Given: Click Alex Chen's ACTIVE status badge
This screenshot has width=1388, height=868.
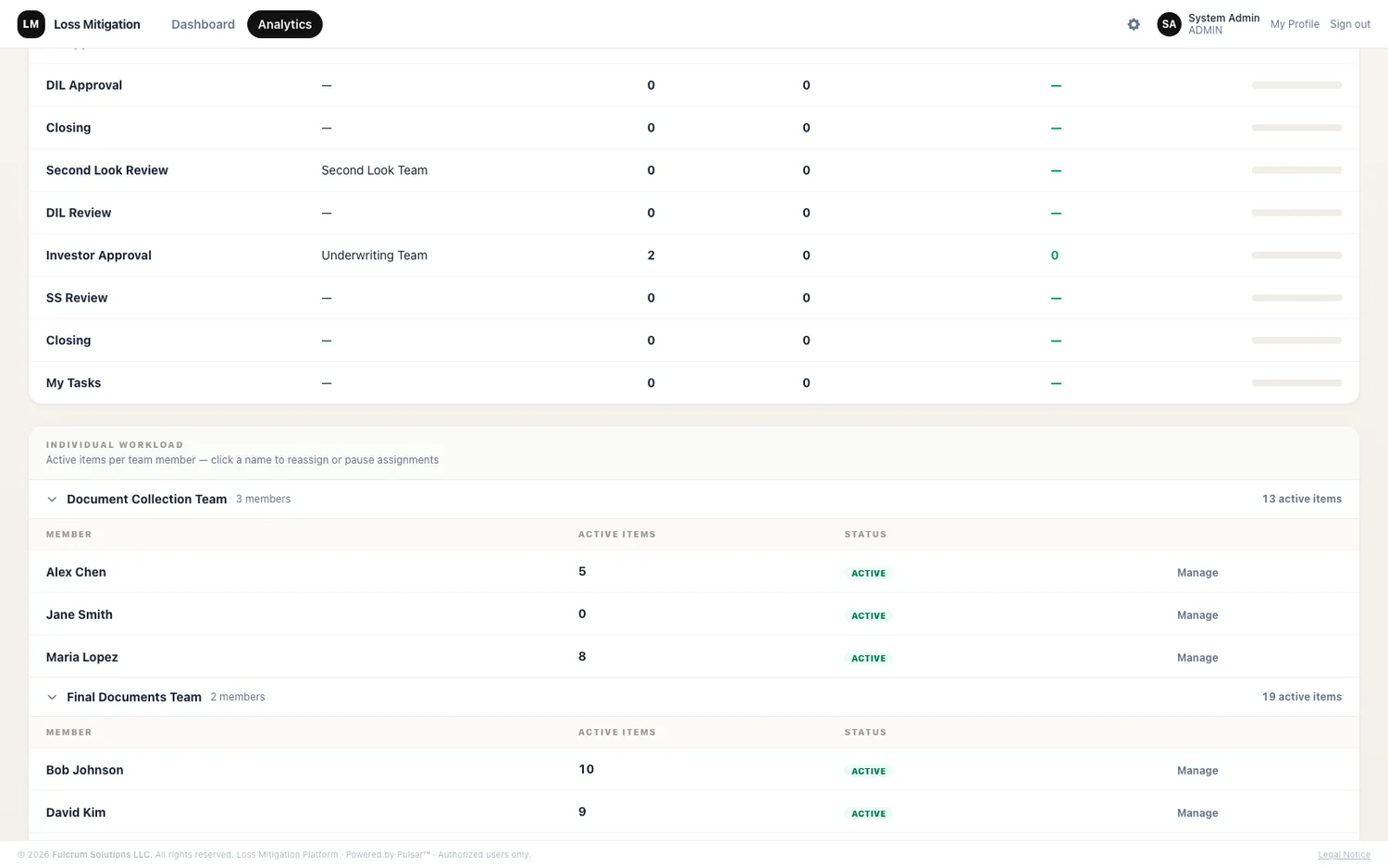Looking at the screenshot, I should click(x=869, y=574).
